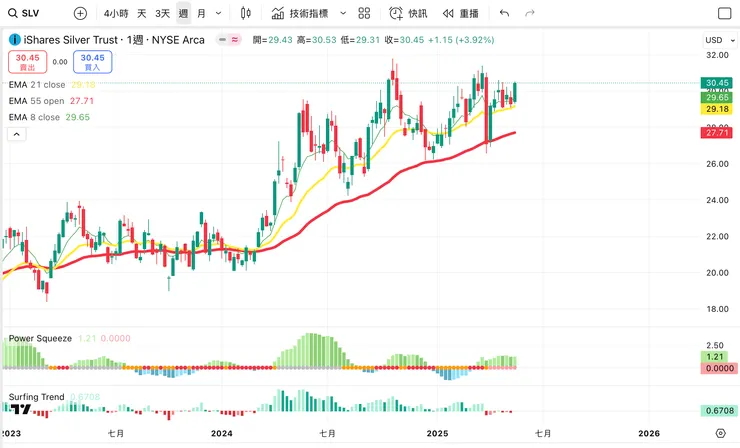
Task: Expand the interval dropdown after 月
Action: pyautogui.click(x=219, y=13)
